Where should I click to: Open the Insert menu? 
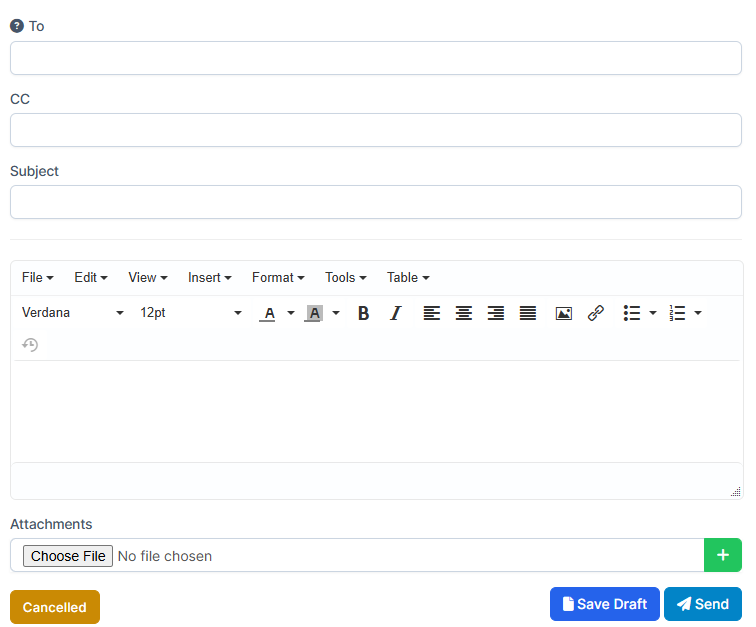click(x=209, y=277)
